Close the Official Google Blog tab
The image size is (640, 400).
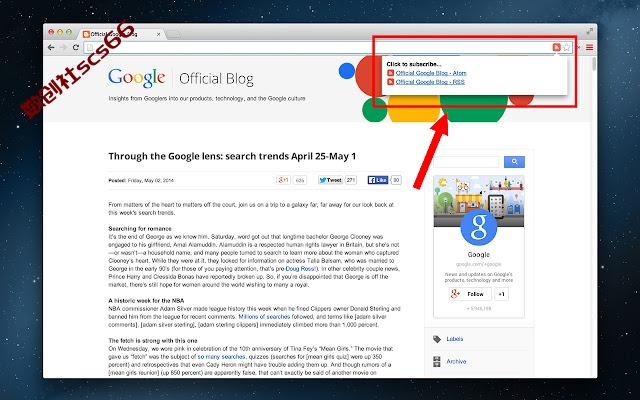coord(158,34)
